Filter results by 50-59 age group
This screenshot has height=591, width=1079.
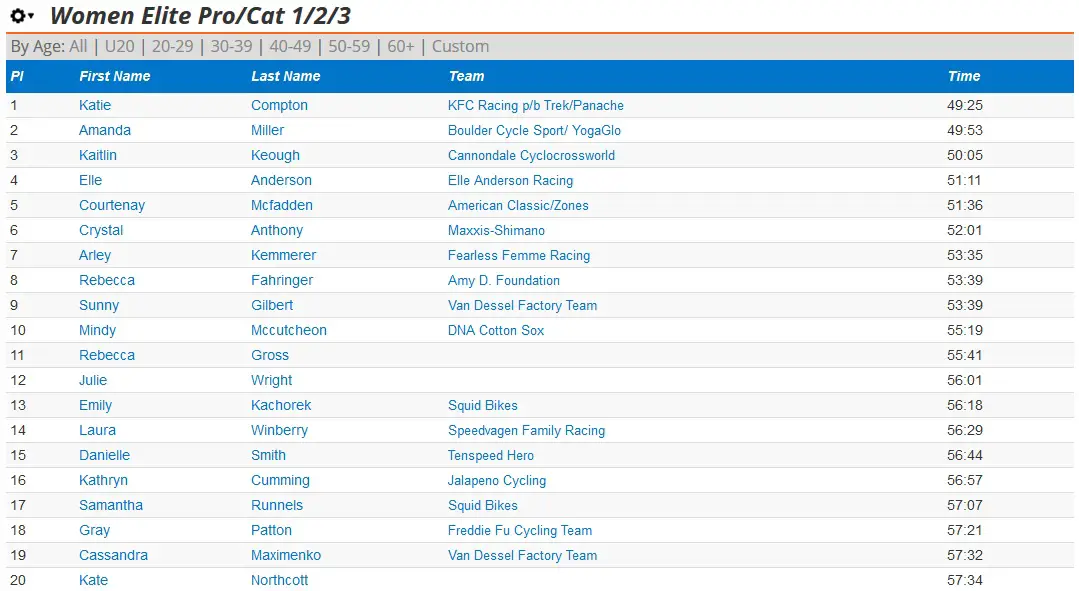(x=349, y=46)
